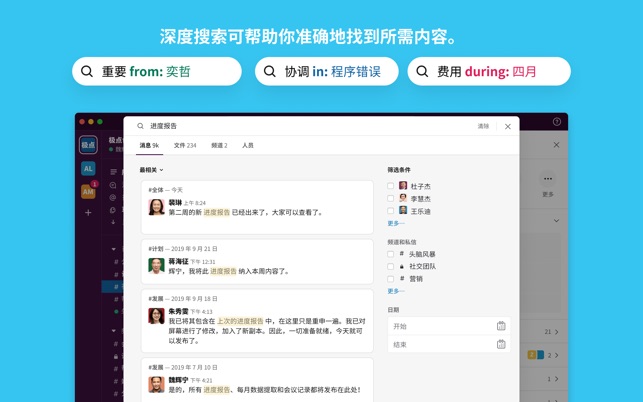
Task: Switch to the 频道 2 tab
Action: click(x=219, y=145)
